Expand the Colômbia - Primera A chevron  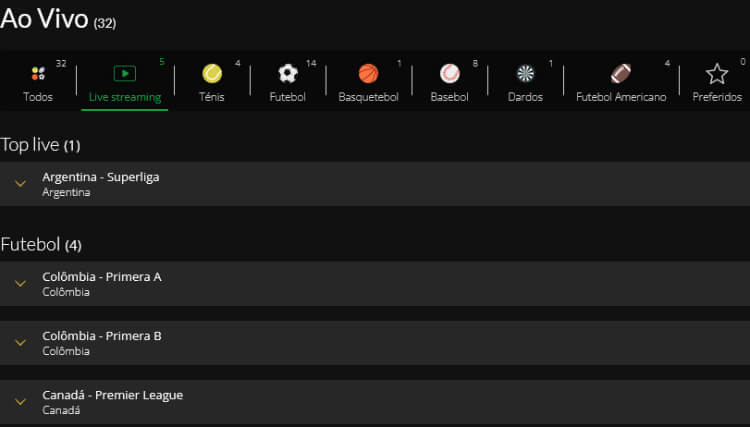(x=20, y=284)
